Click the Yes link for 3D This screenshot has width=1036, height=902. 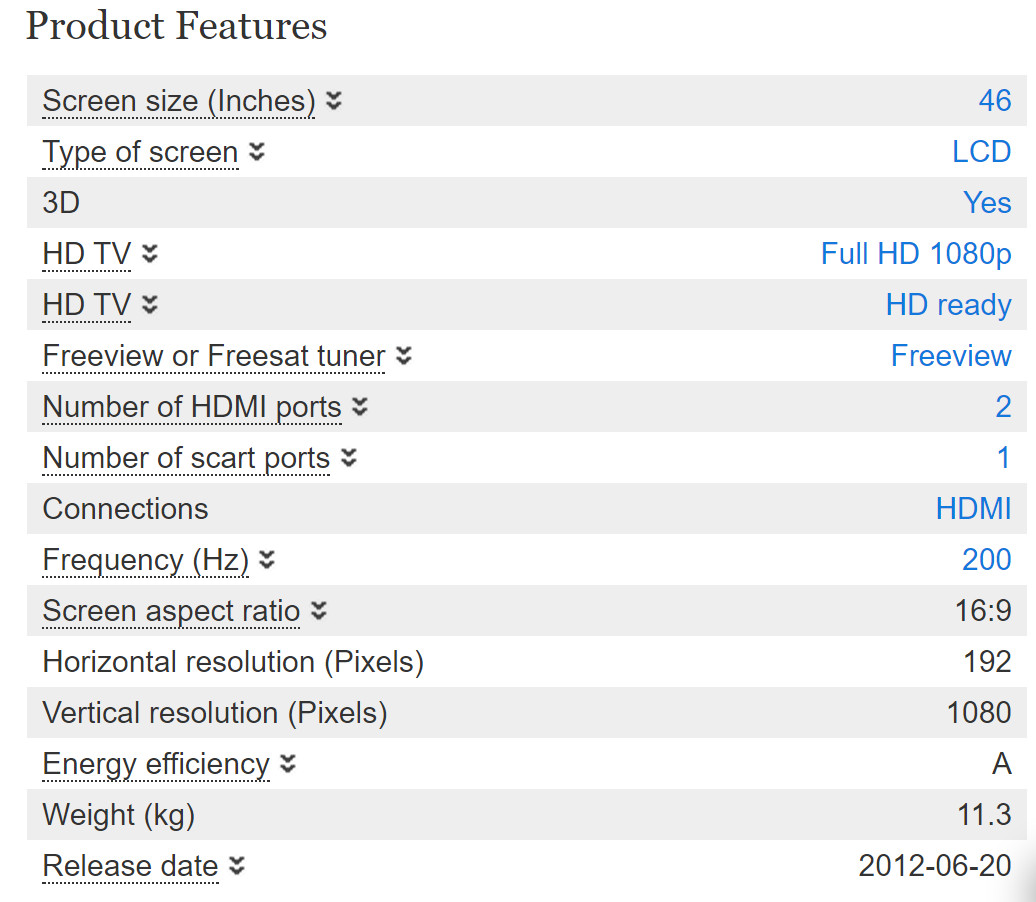tap(987, 203)
